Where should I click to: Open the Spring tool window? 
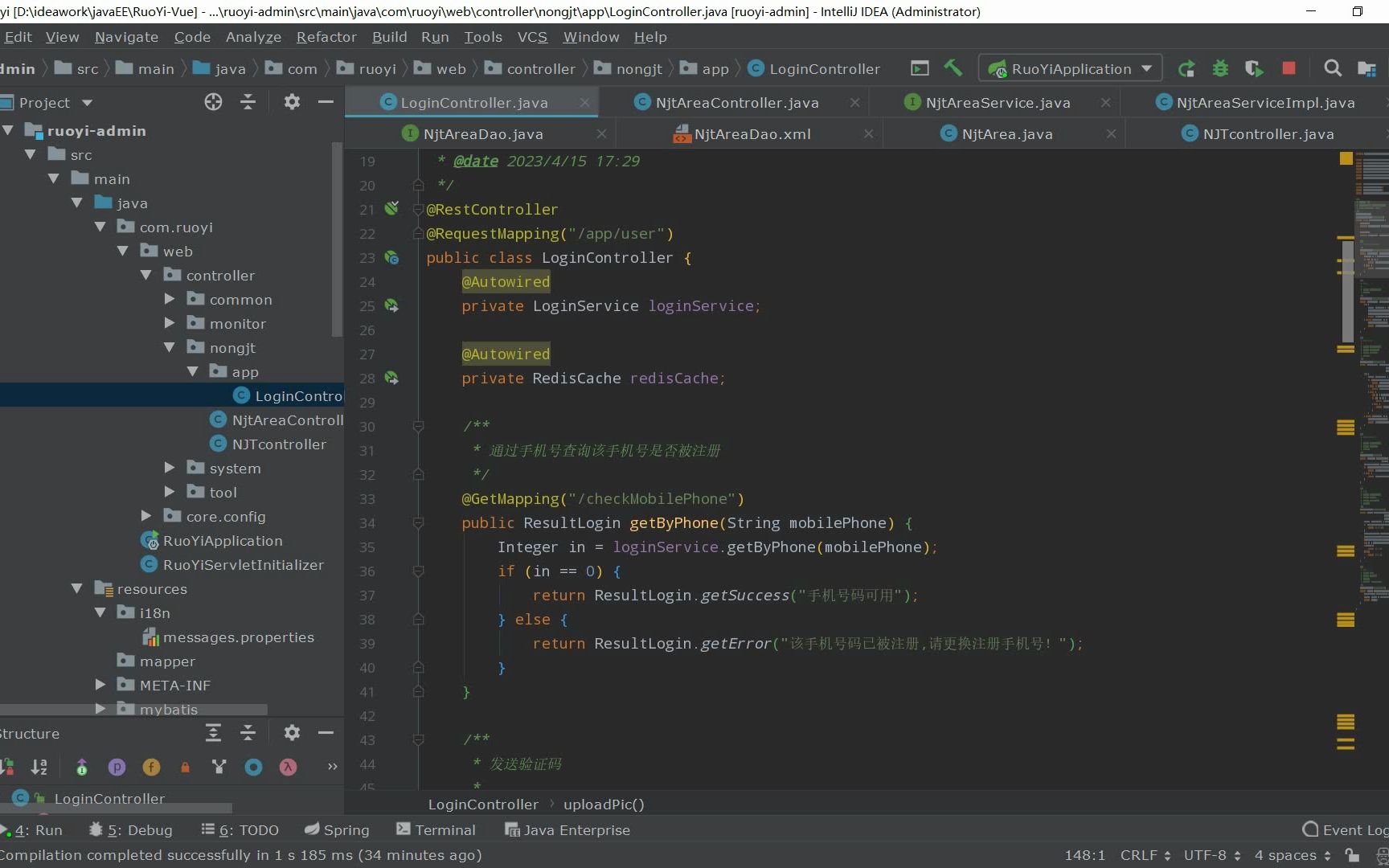coord(337,830)
